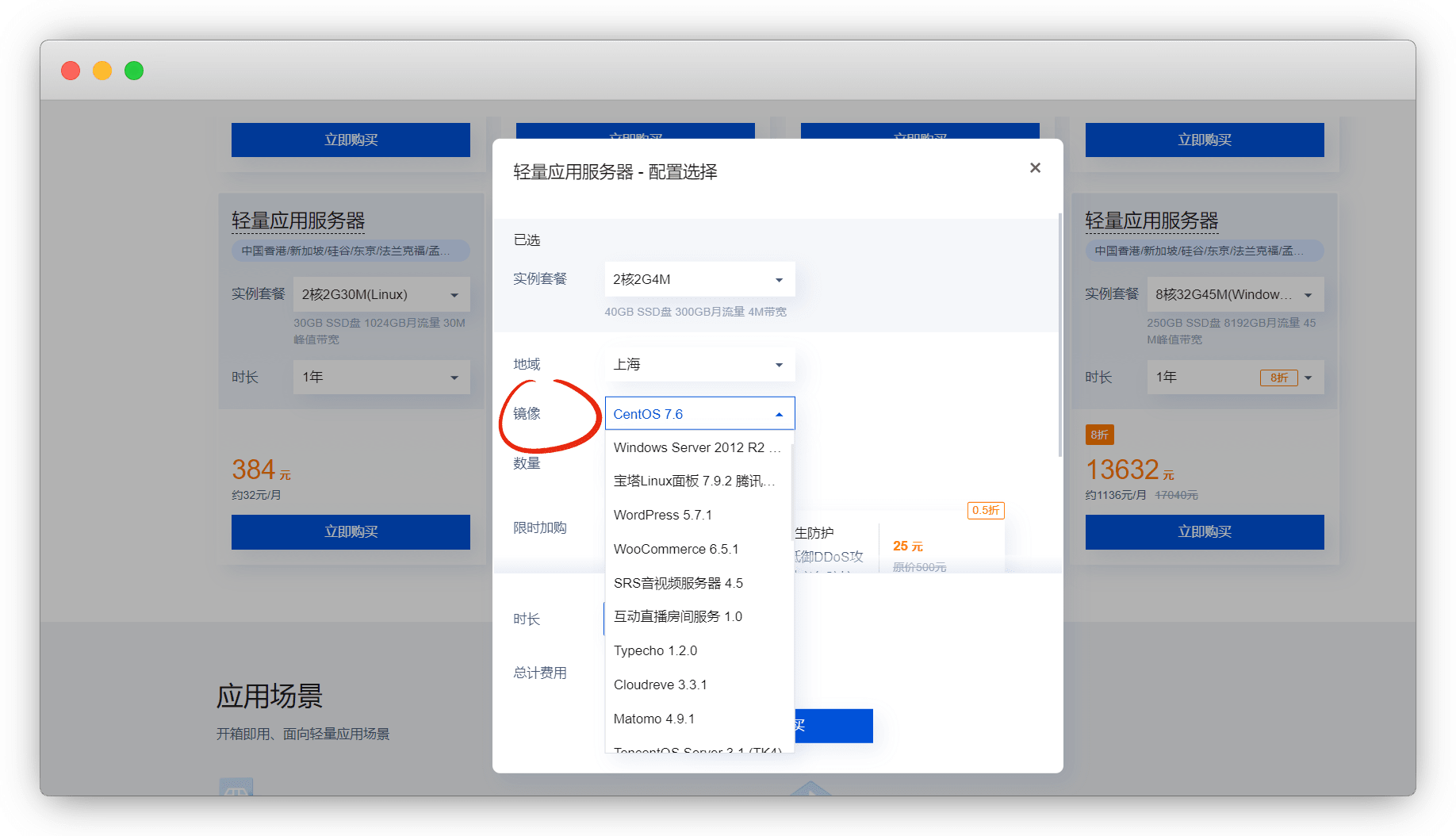Pick WooCommerce 6.5.1 from image list
The image size is (1456, 836).
676,550
